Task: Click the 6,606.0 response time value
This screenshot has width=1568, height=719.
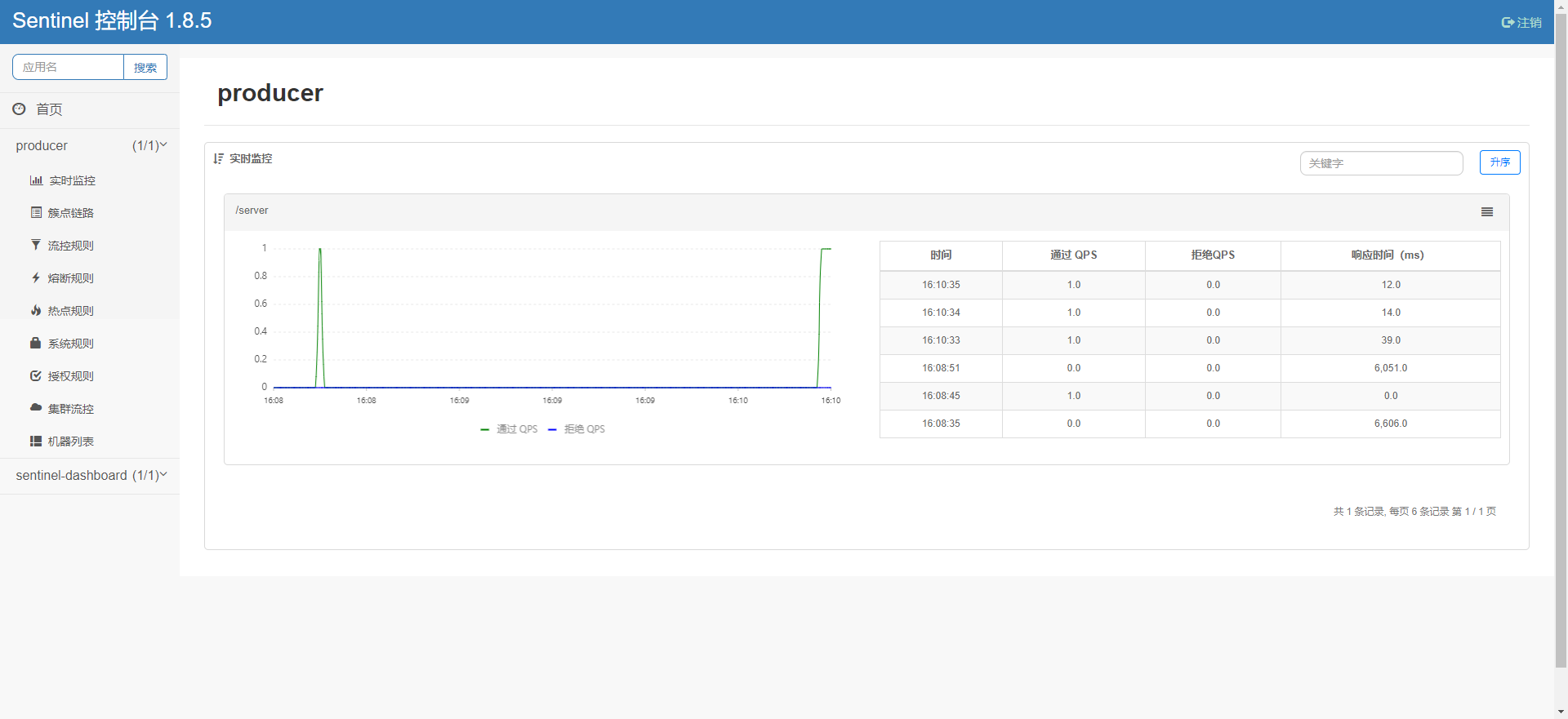Action: 1390,424
